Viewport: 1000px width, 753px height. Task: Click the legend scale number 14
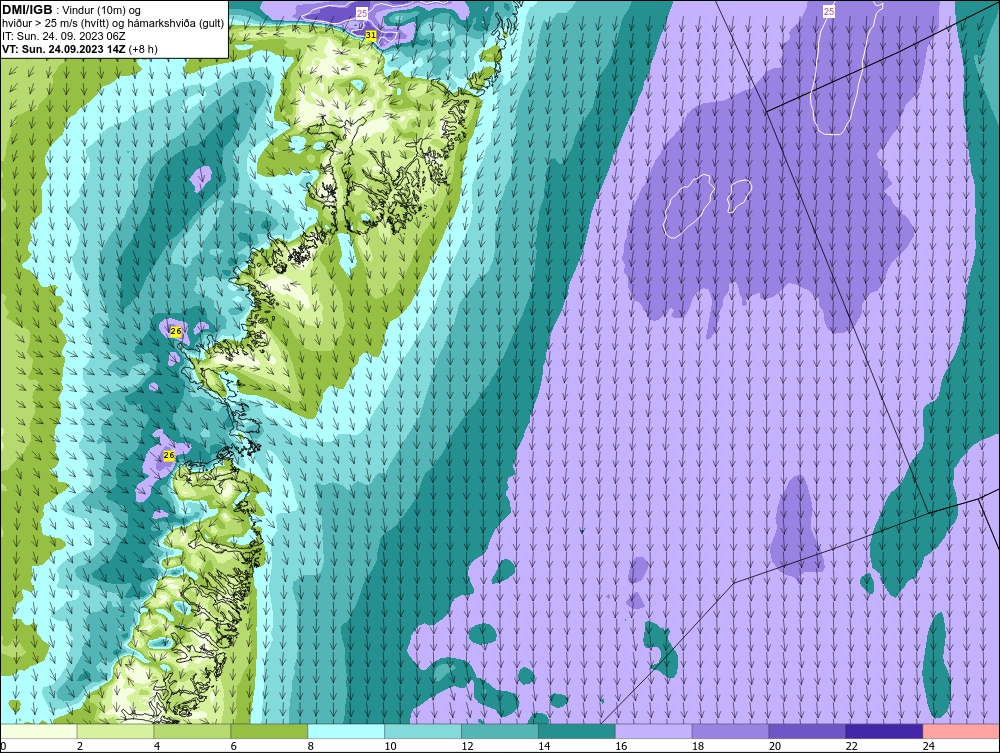(544, 746)
